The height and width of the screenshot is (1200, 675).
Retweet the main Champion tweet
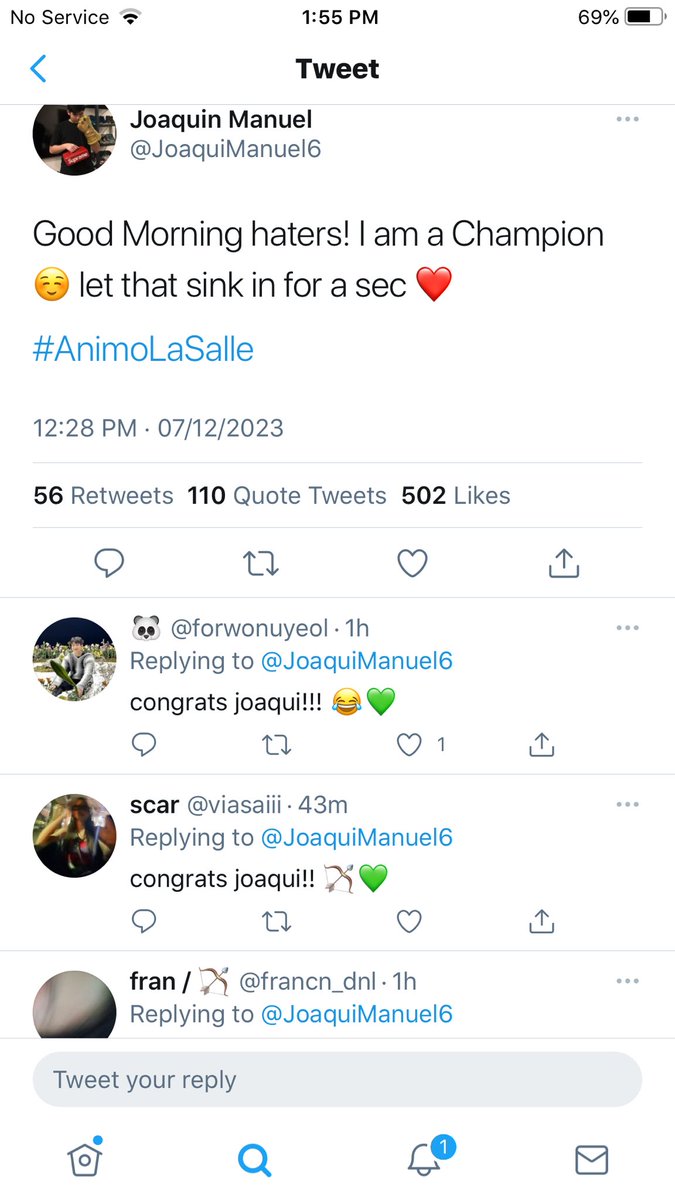(262, 564)
